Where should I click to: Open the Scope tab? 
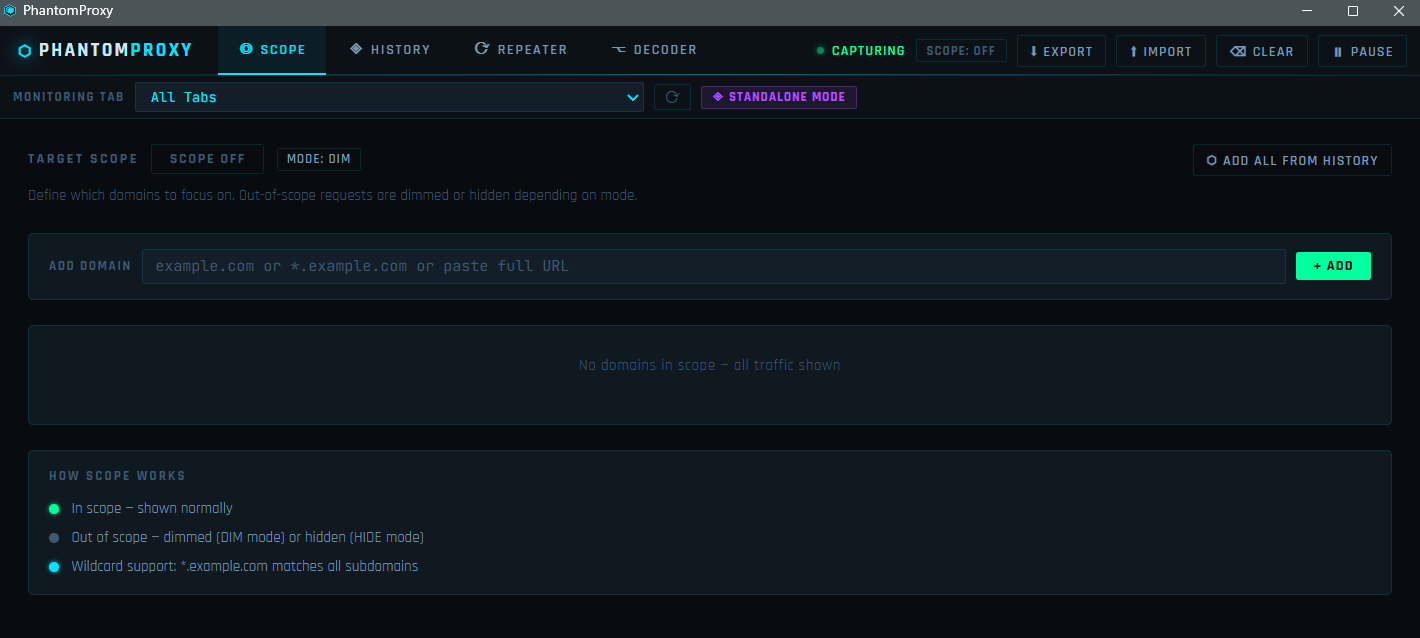tap(272, 50)
